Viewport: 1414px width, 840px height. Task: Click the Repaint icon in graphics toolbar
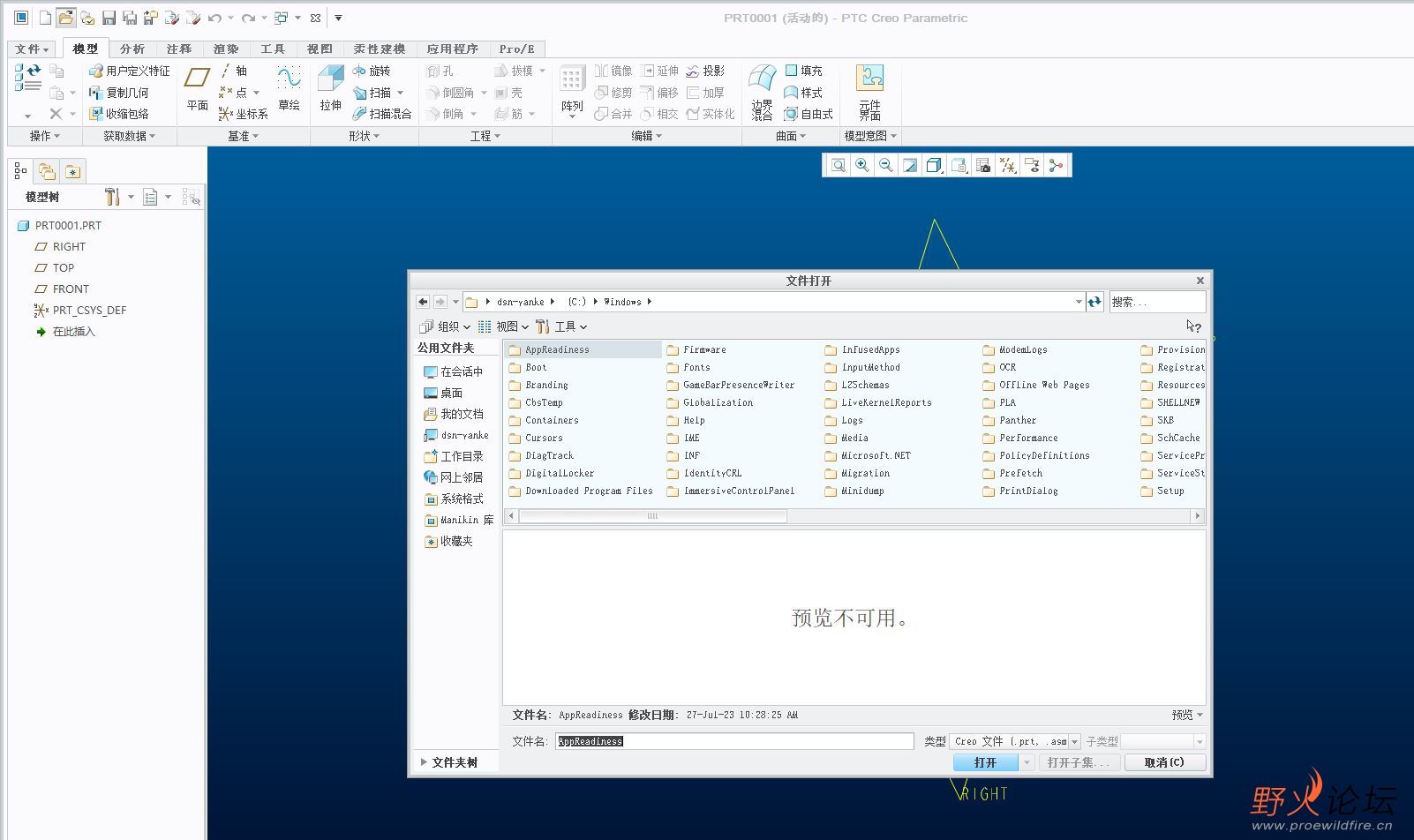point(910,165)
